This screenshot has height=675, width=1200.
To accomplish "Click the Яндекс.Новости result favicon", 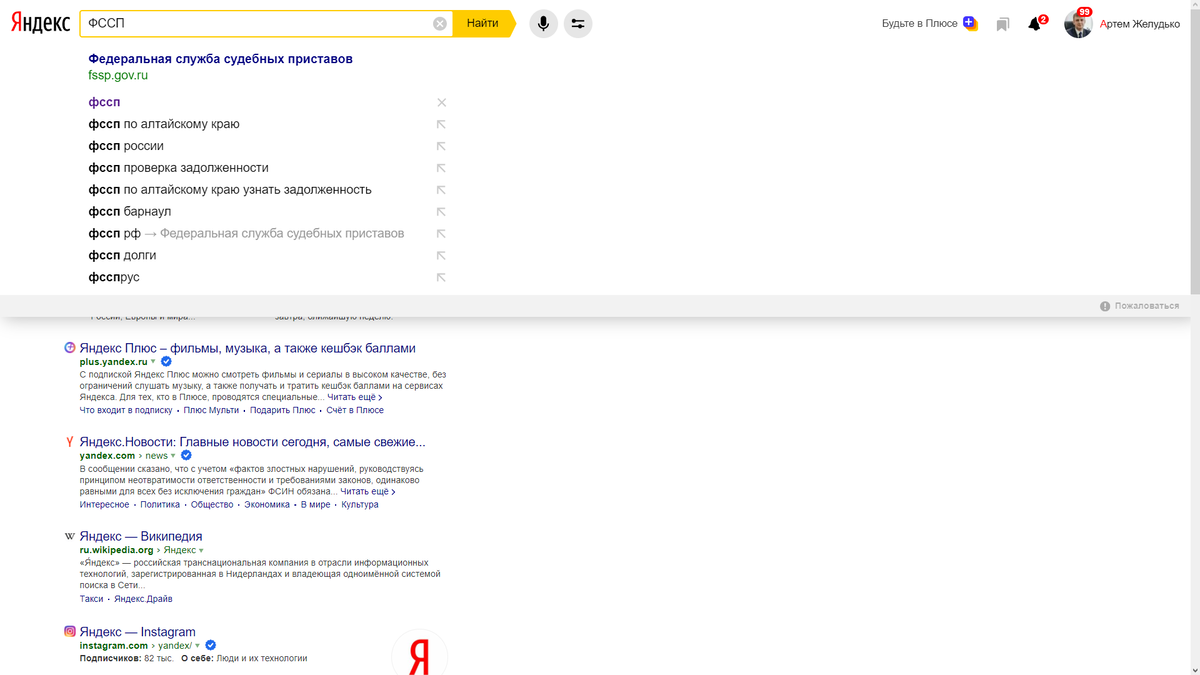I will tap(70, 442).
